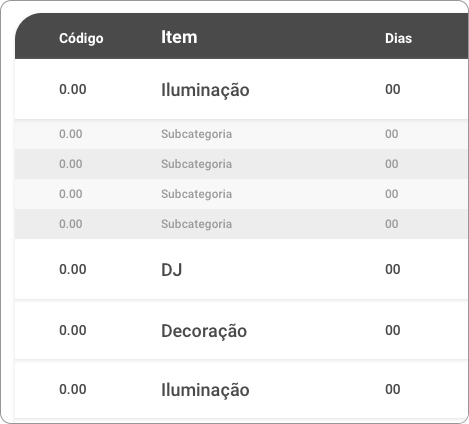Sort by the Dias column header

[398, 38]
